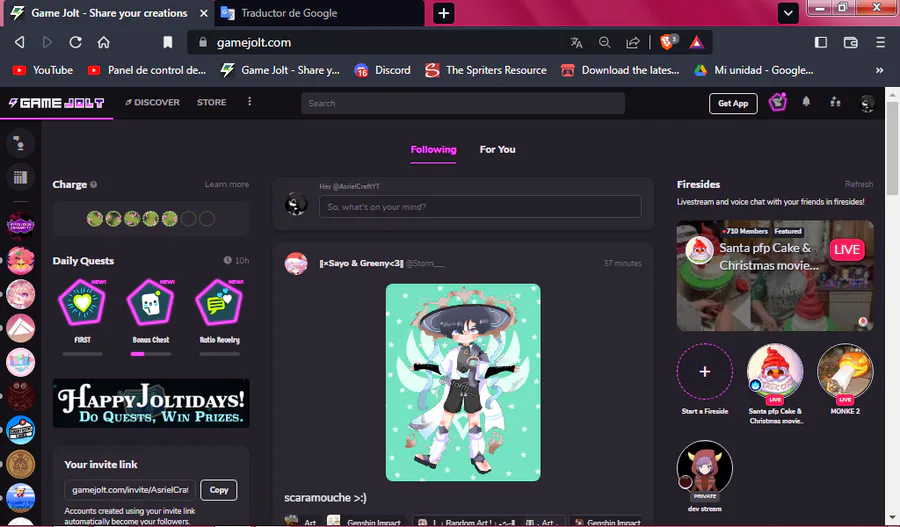Open the page translate icon in the address bar
Viewport: 900px width, 527px height.
[576, 42]
